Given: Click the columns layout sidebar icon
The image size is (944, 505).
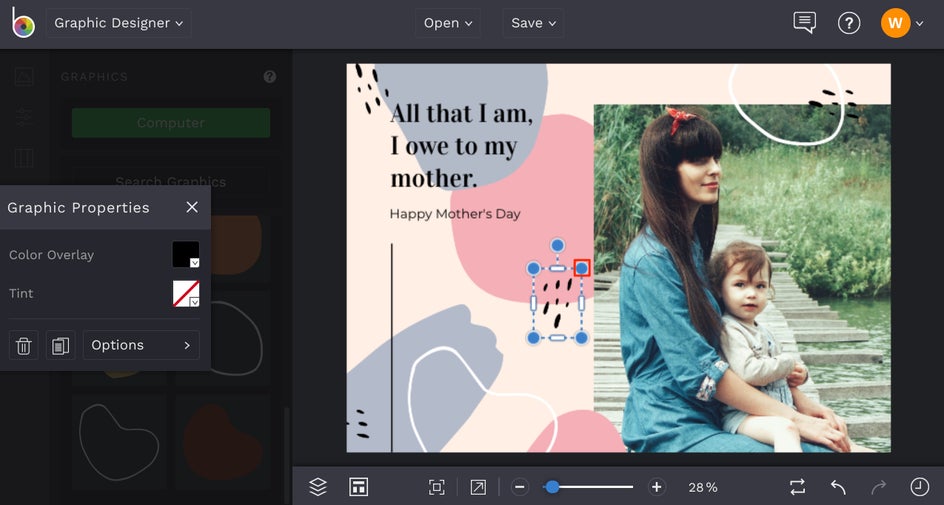Looking at the screenshot, I should 23,158.
